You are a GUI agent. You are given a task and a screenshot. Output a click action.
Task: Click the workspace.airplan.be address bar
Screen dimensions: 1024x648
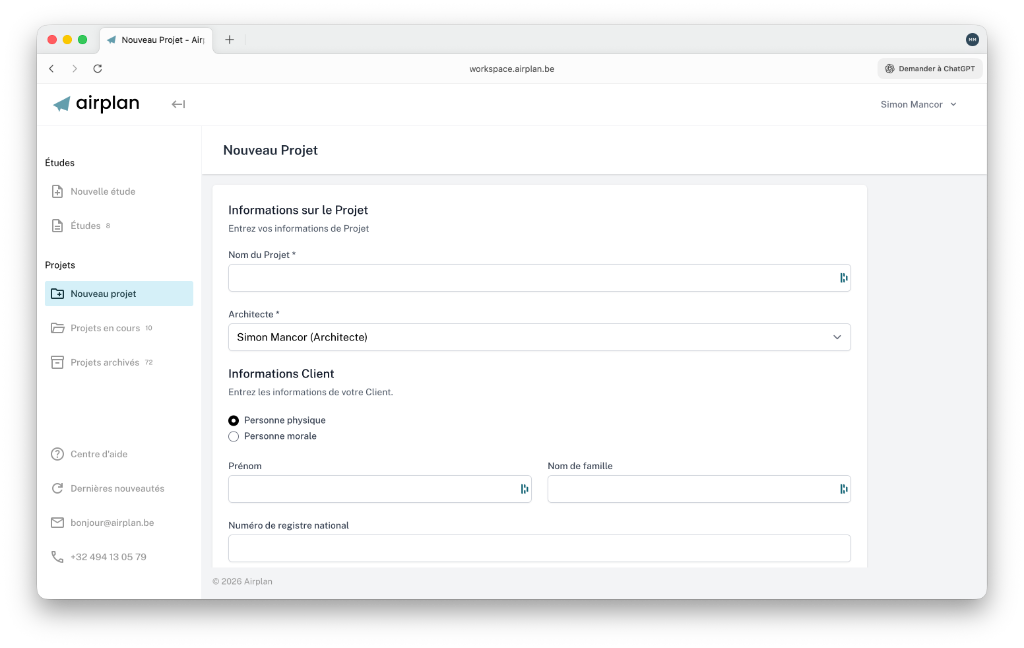(512, 69)
